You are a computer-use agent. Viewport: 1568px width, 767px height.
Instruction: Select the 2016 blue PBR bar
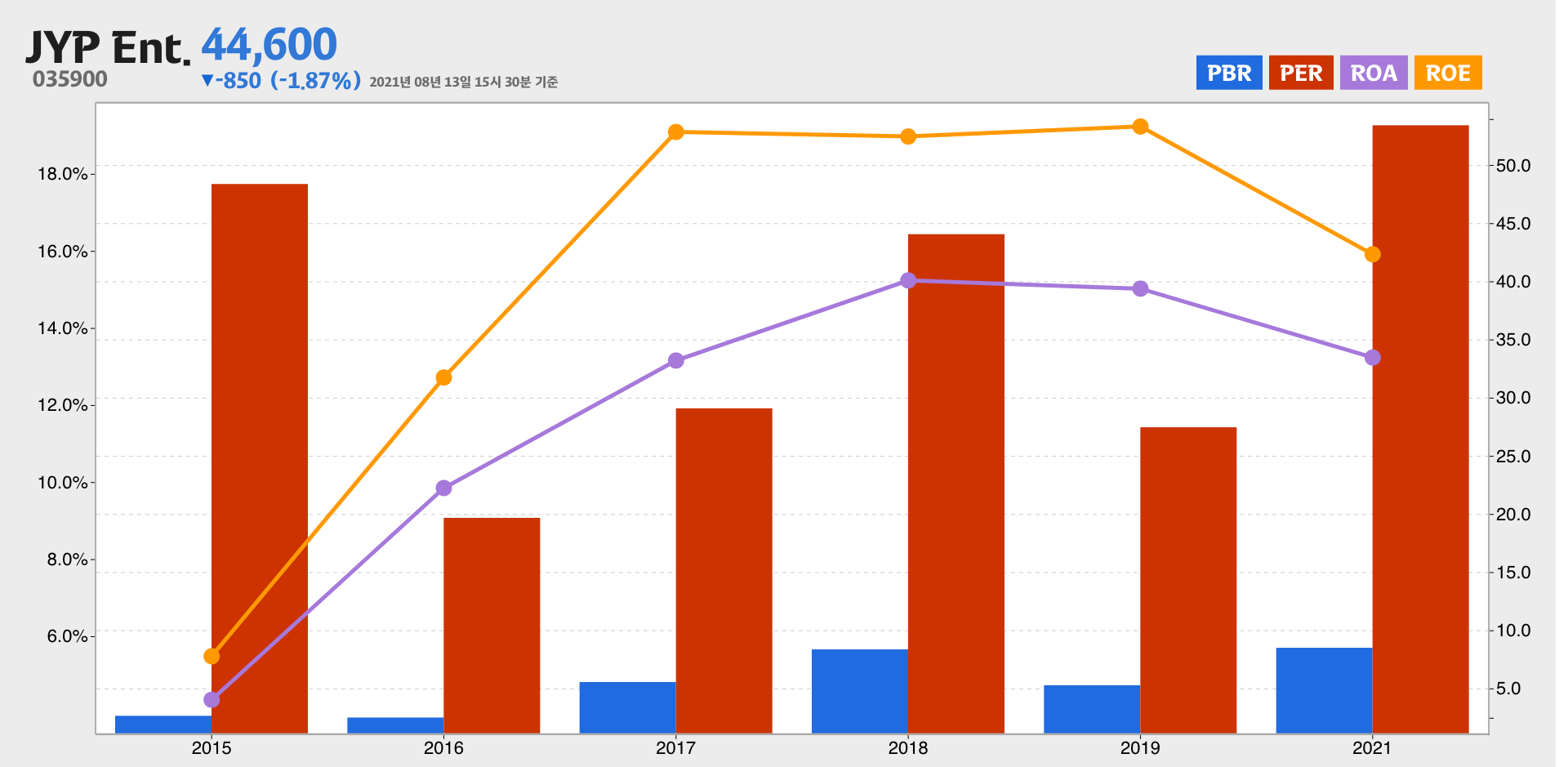coord(395,725)
